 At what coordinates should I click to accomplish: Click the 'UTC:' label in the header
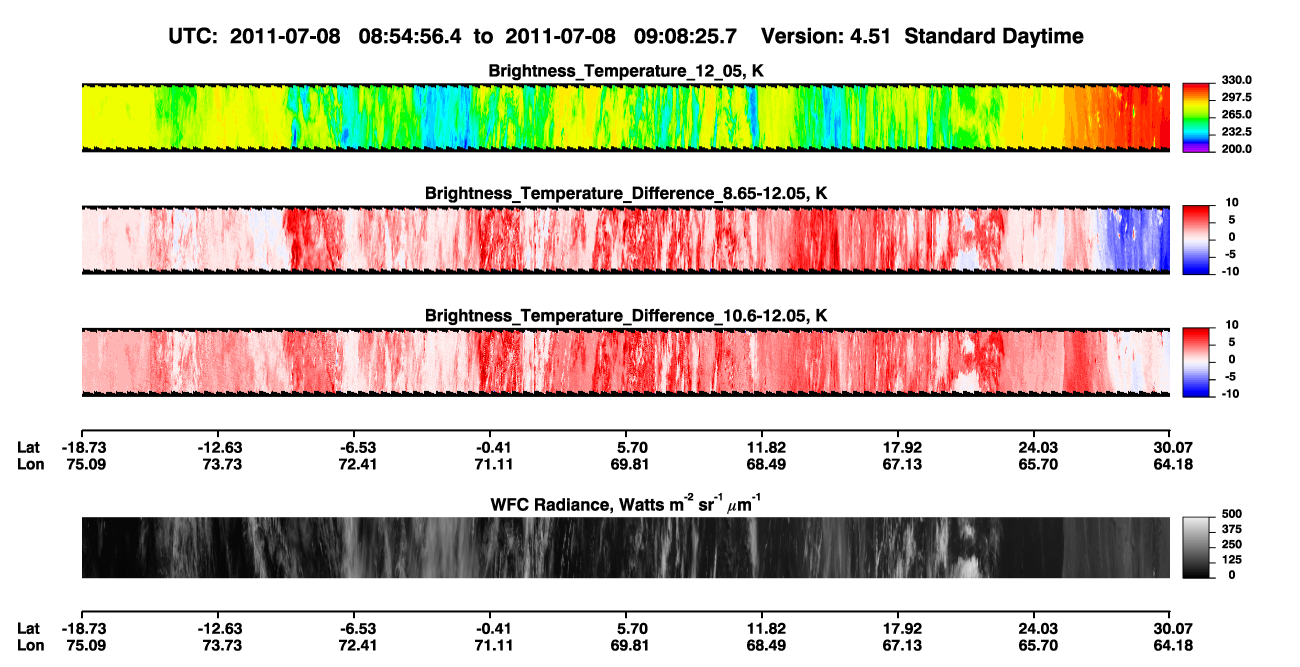[192, 37]
